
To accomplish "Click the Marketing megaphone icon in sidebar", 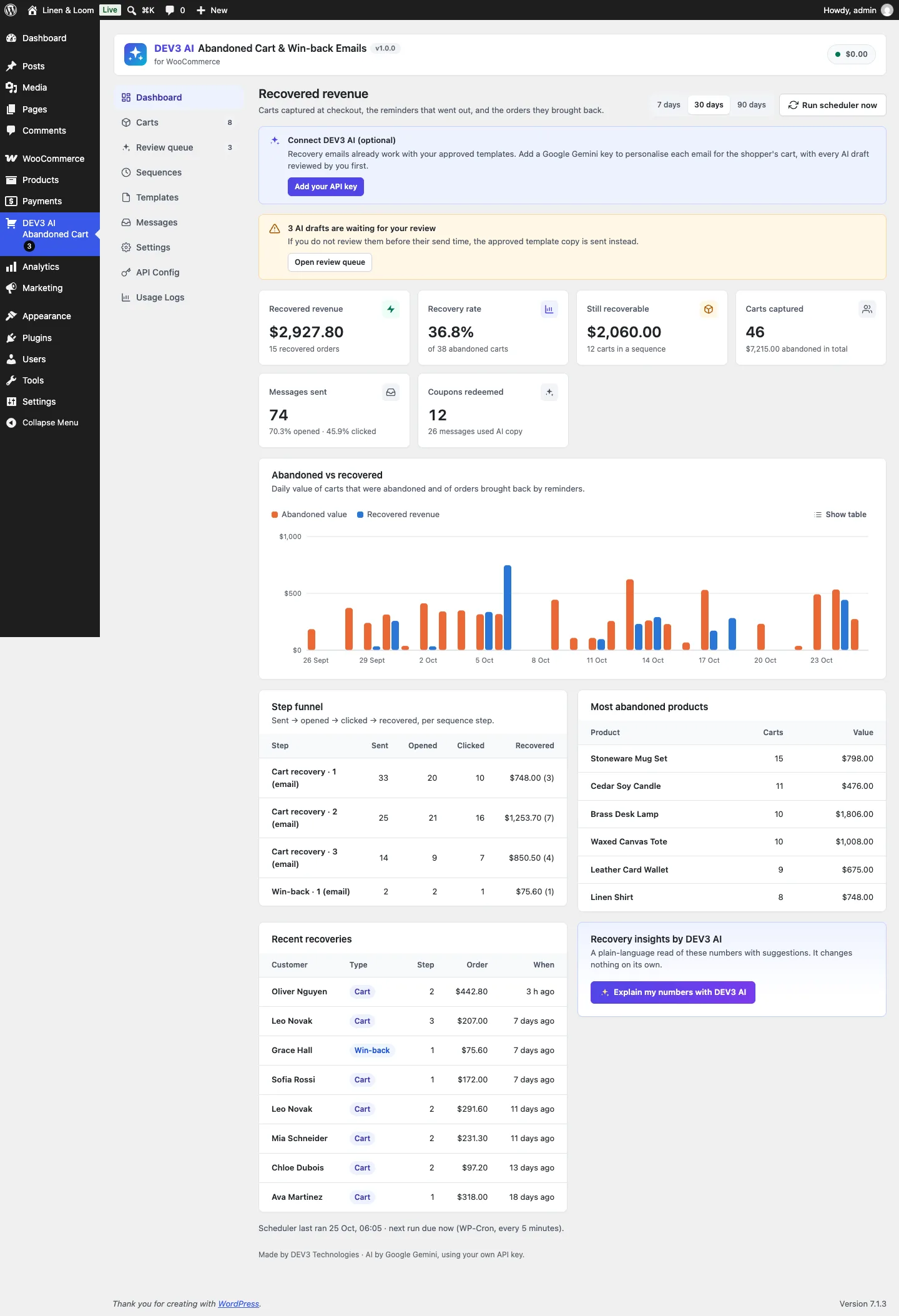I will [11, 288].
